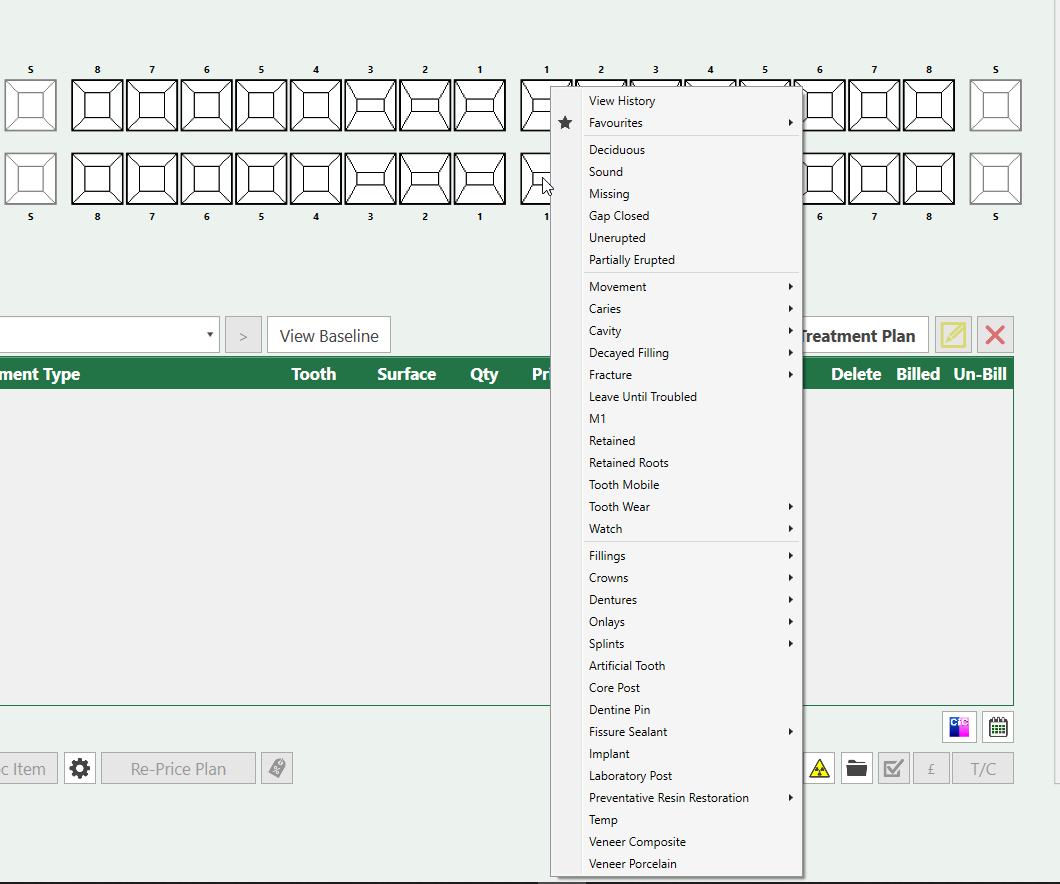Click the radiation warning triangle icon

(819, 768)
